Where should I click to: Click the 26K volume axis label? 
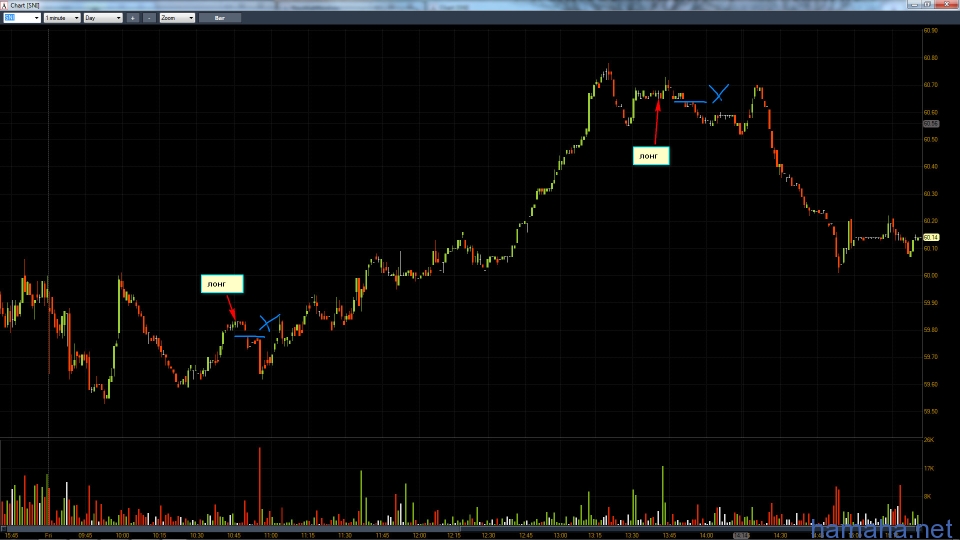tap(929, 440)
